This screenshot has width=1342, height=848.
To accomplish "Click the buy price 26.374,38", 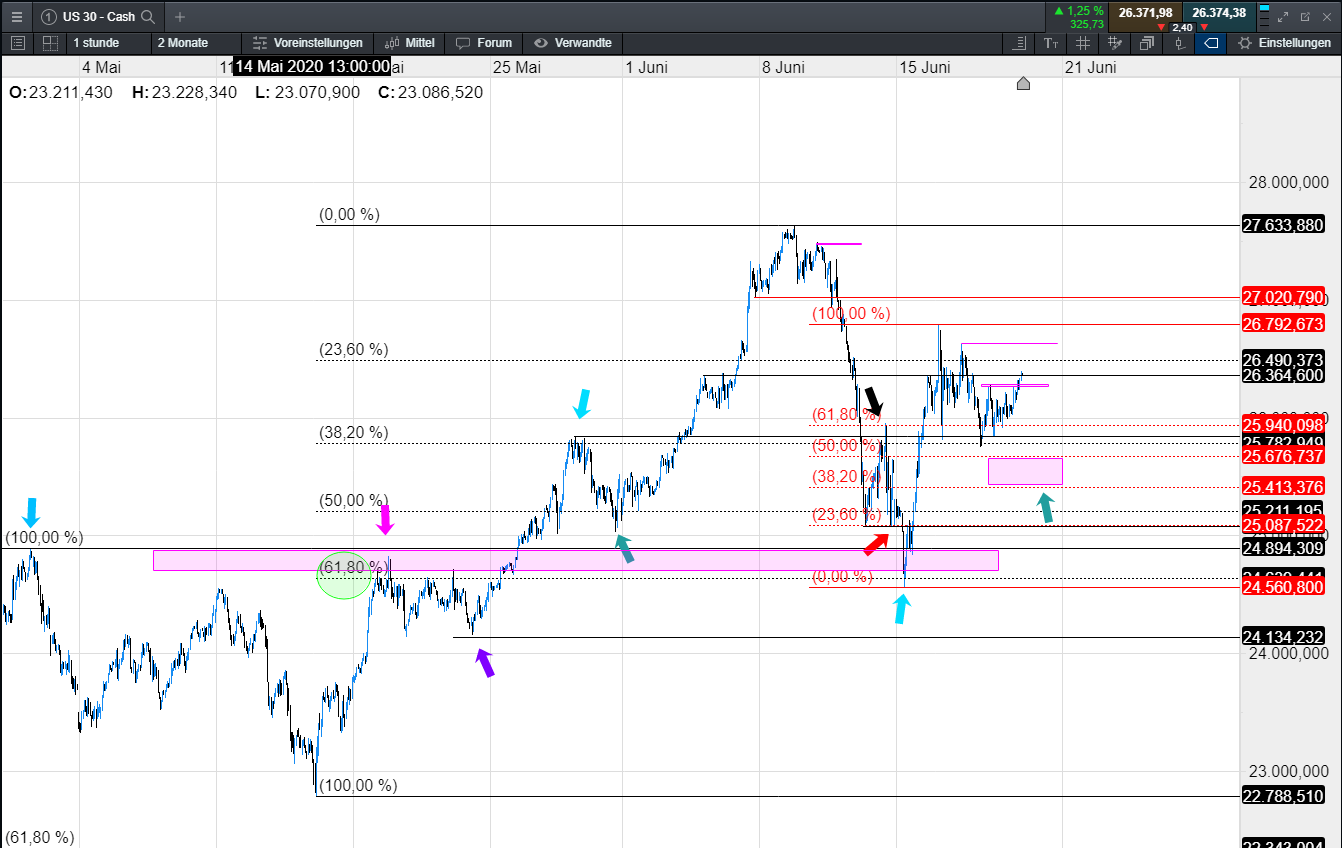I will pyautogui.click(x=1218, y=13).
